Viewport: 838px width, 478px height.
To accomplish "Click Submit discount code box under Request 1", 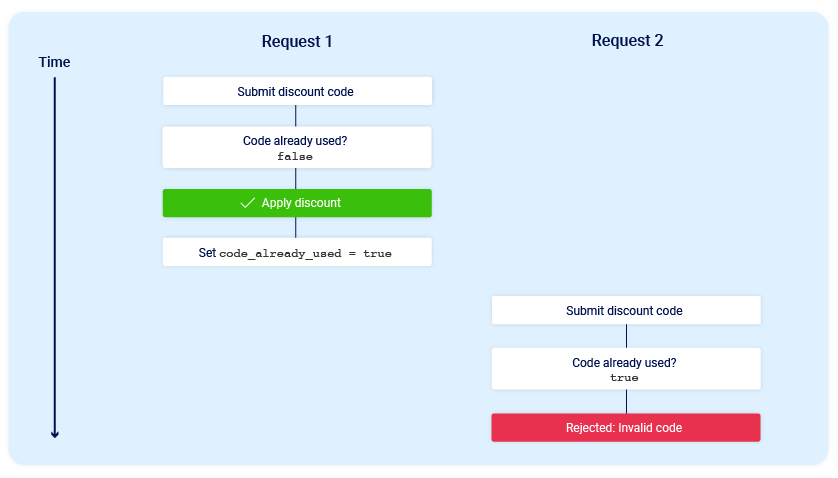I will pos(297,91).
